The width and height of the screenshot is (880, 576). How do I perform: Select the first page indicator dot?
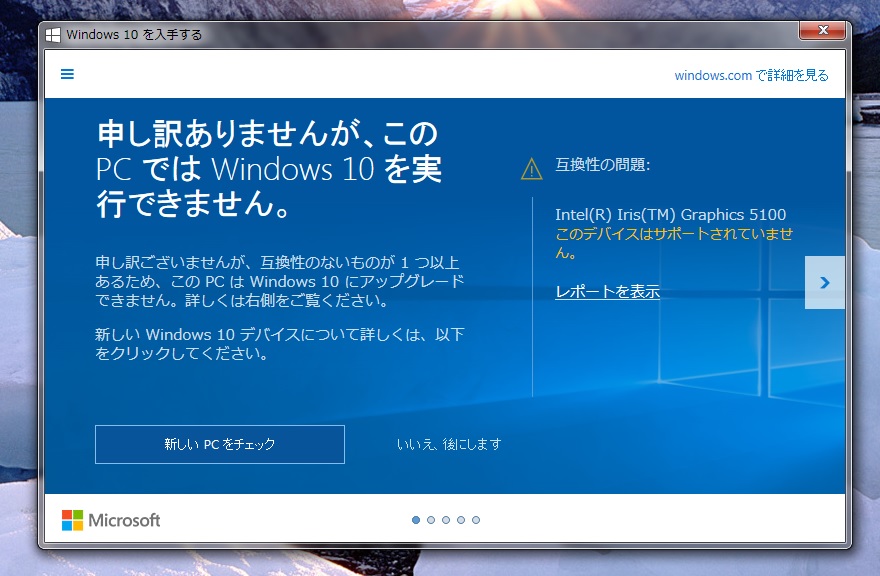tap(416, 520)
